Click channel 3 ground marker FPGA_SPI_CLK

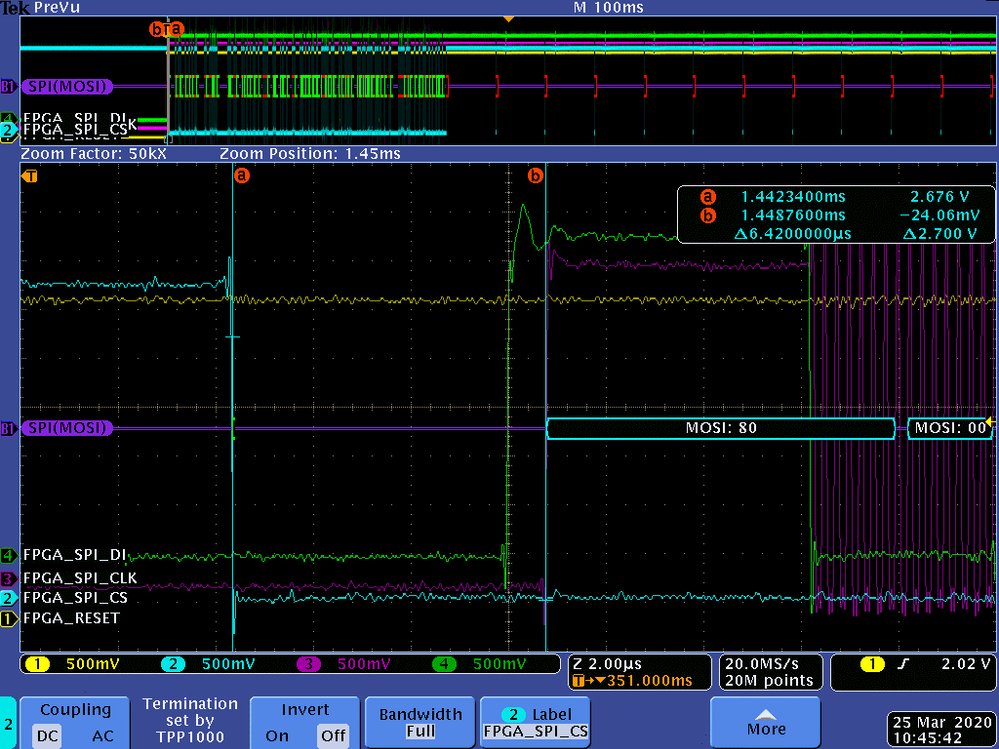pyautogui.click(x=9, y=579)
